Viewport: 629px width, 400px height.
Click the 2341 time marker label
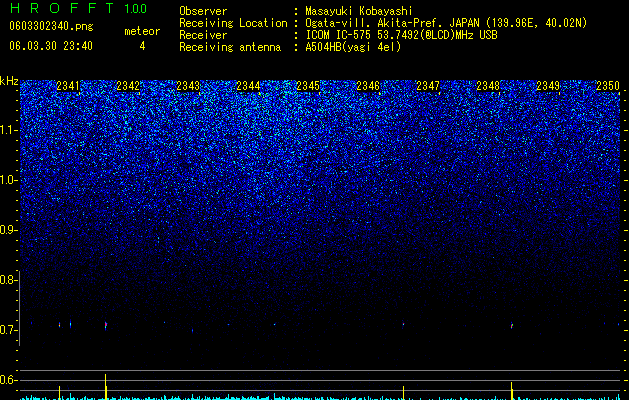[x=68, y=86]
